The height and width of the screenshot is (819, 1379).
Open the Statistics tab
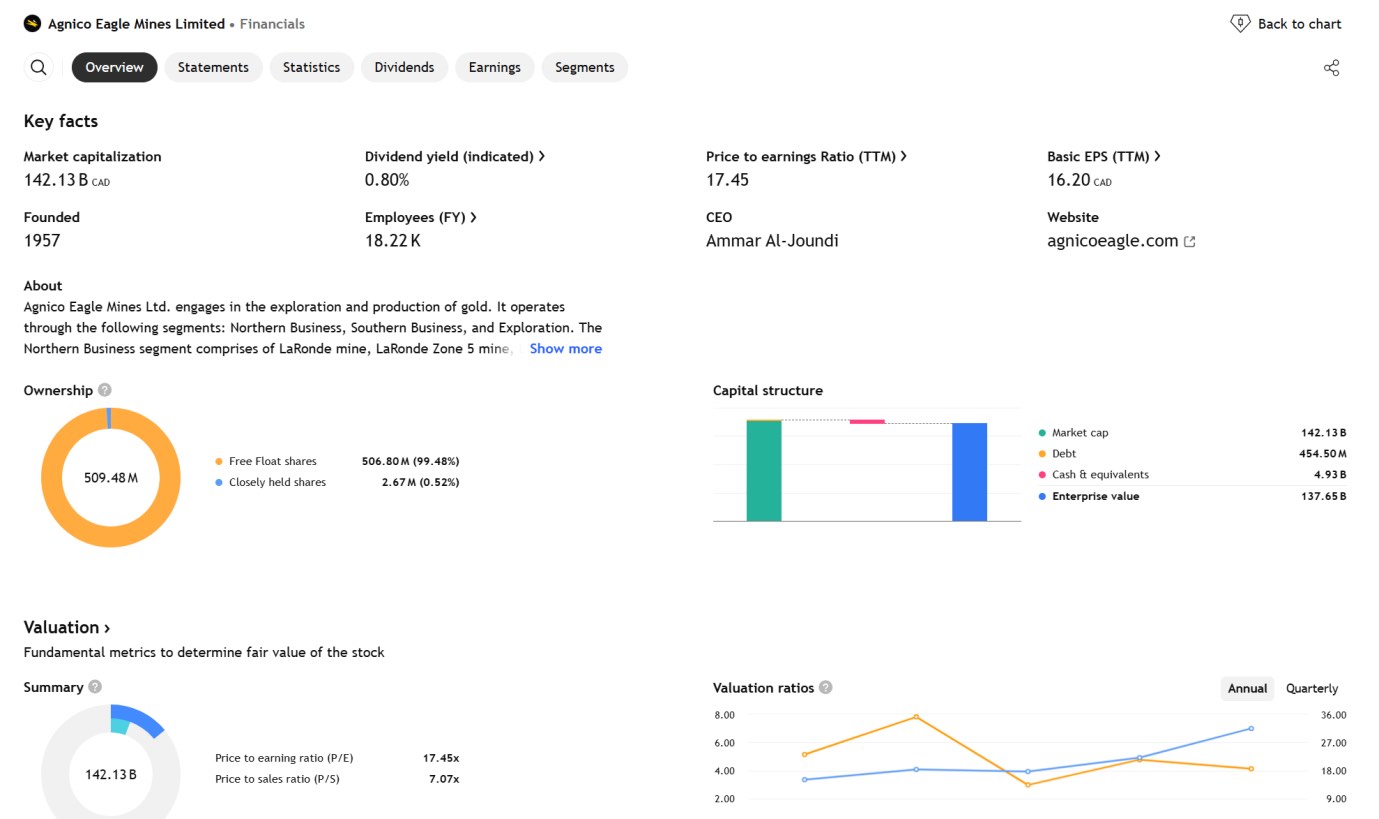tap(311, 67)
